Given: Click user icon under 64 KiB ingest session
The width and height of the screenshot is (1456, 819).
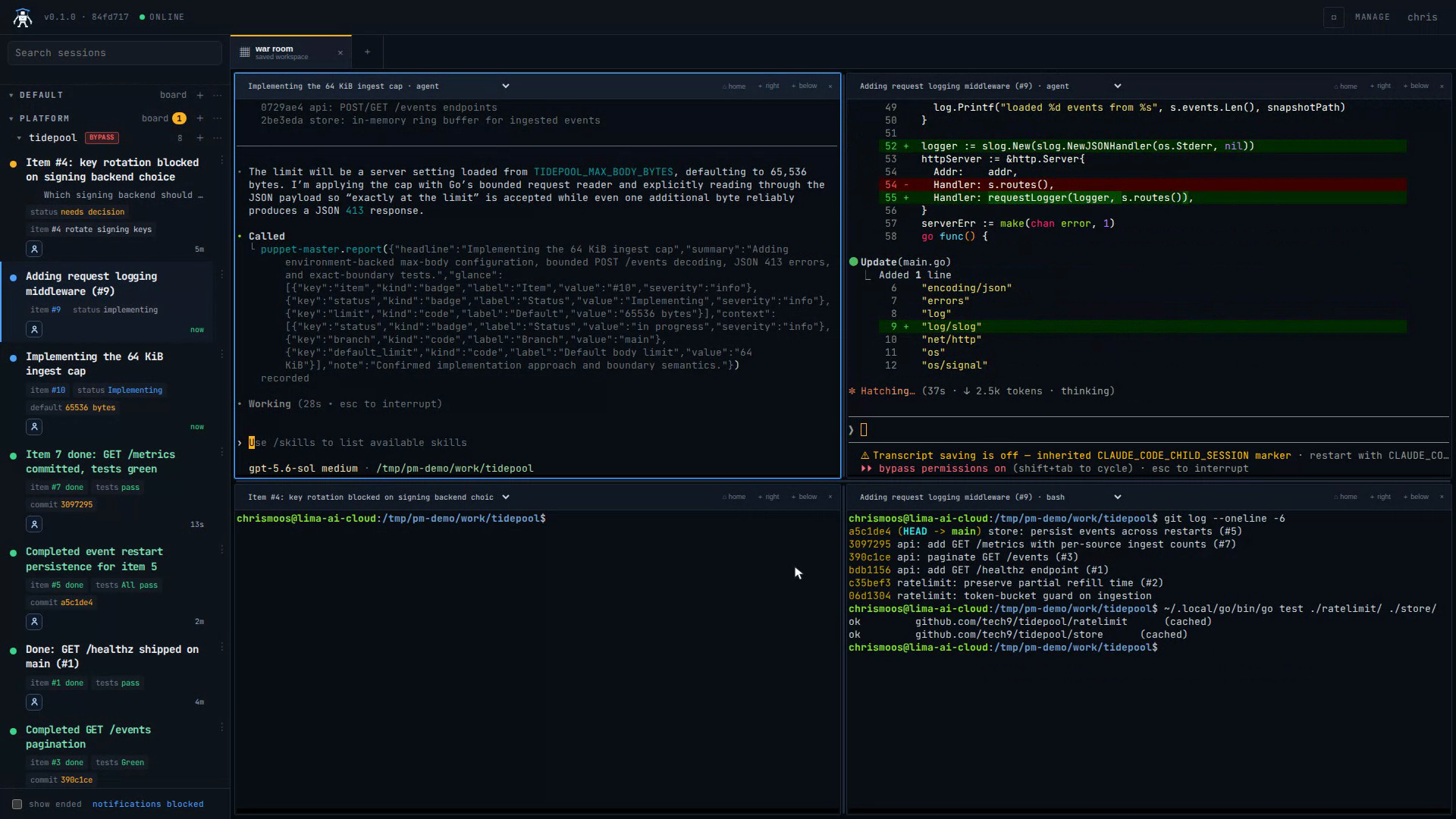Looking at the screenshot, I should [34, 428].
